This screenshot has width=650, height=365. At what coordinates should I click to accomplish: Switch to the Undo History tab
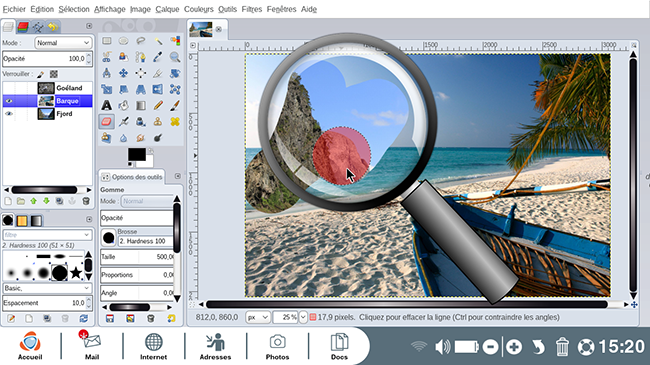(52, 27)
